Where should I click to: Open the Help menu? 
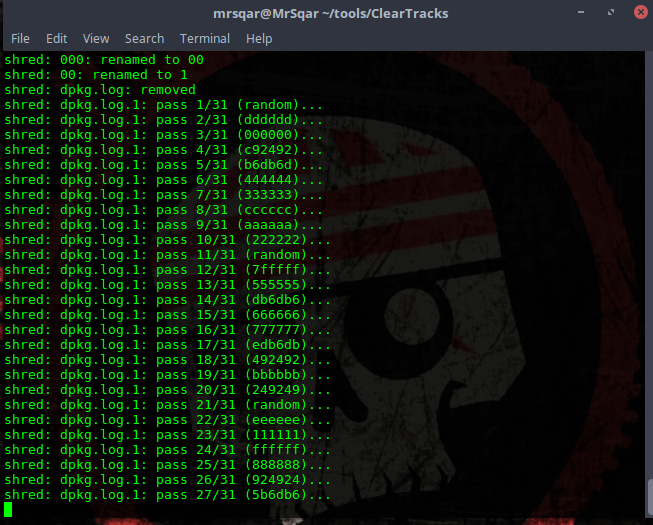(x=259, y=38)
